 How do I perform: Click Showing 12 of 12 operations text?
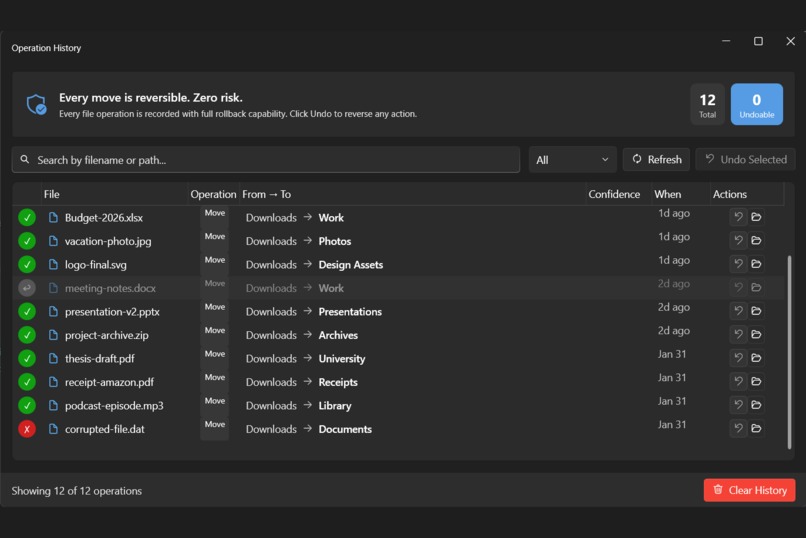tap(77, 491)
